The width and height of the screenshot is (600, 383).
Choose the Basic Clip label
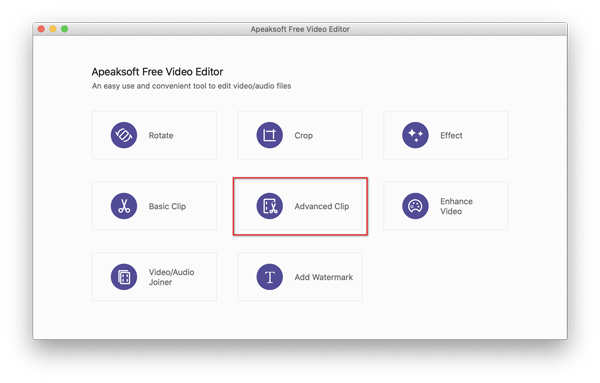[x=167, y=206]
